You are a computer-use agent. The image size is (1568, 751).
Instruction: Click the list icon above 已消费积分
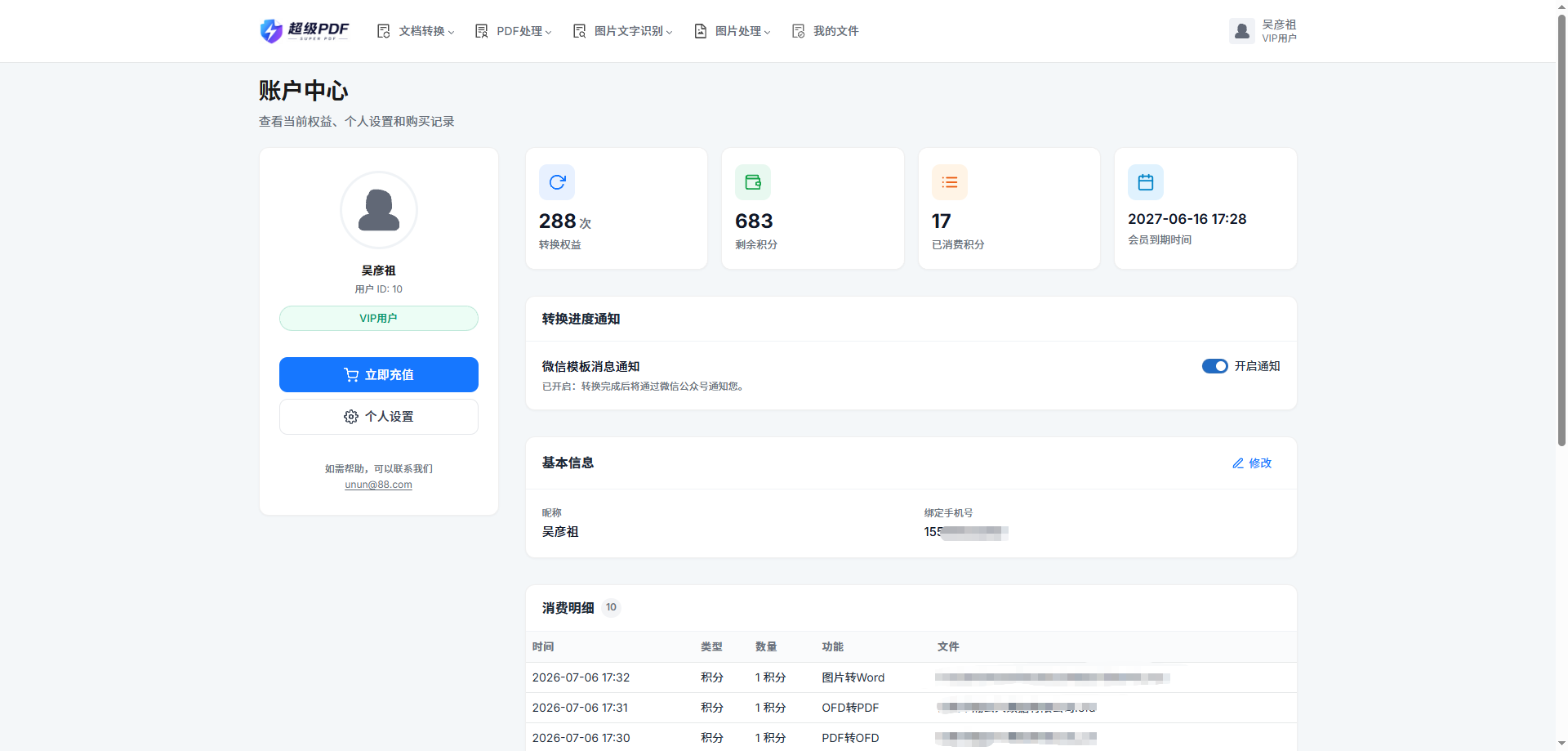click(x=949, y=182)
